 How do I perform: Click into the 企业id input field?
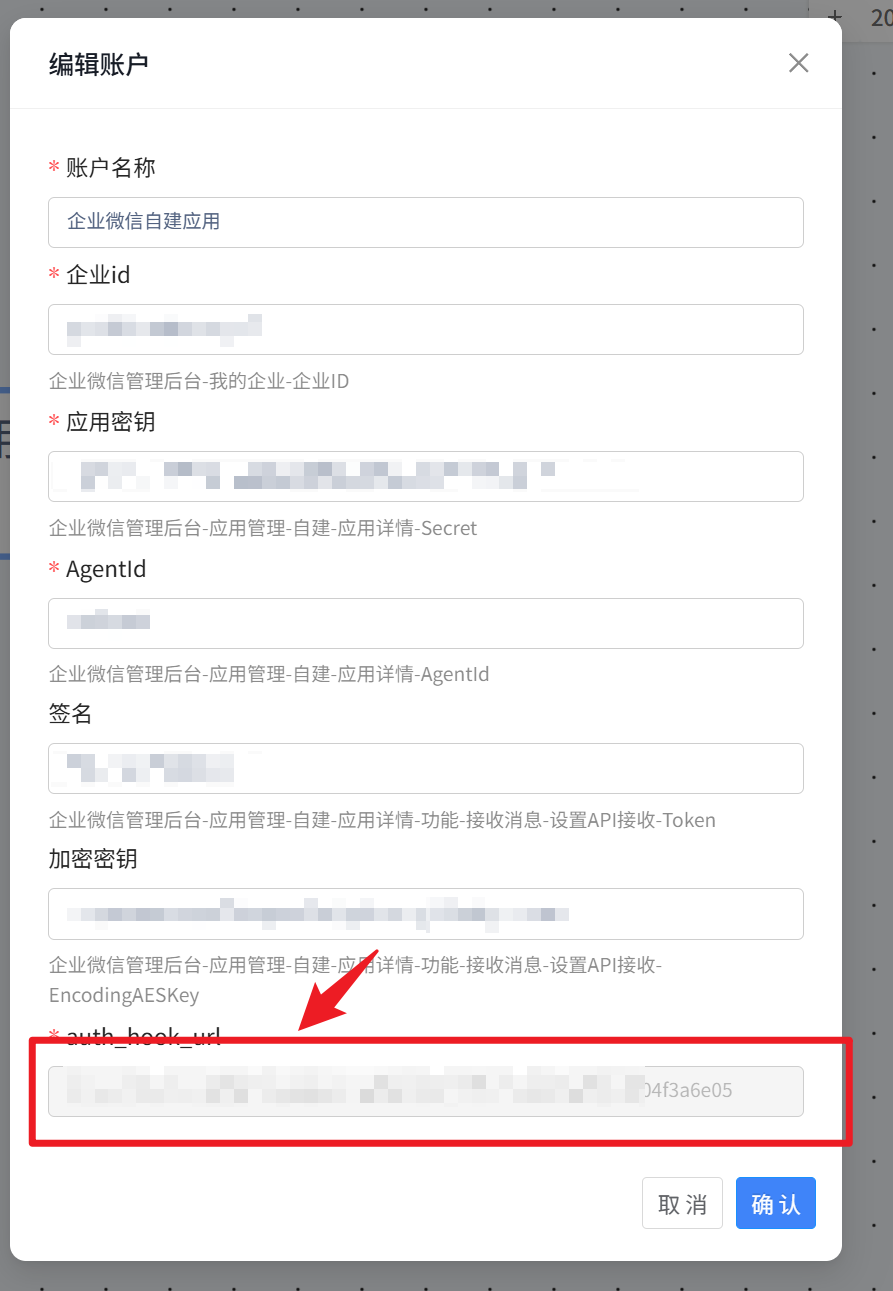coord(426,329)
